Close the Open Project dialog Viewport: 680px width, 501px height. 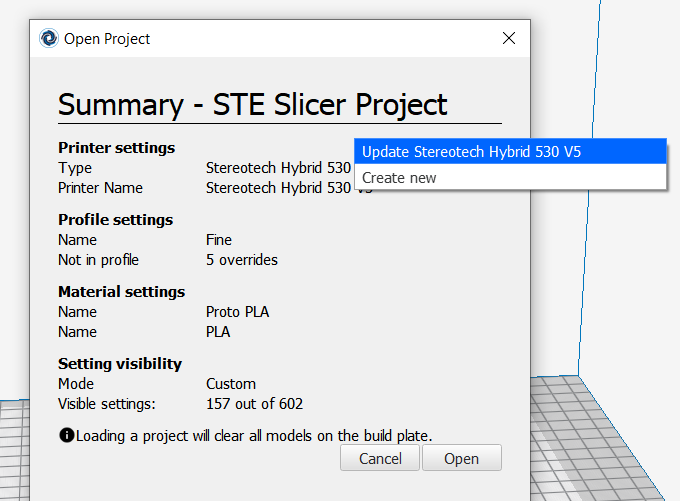[509, 38]
